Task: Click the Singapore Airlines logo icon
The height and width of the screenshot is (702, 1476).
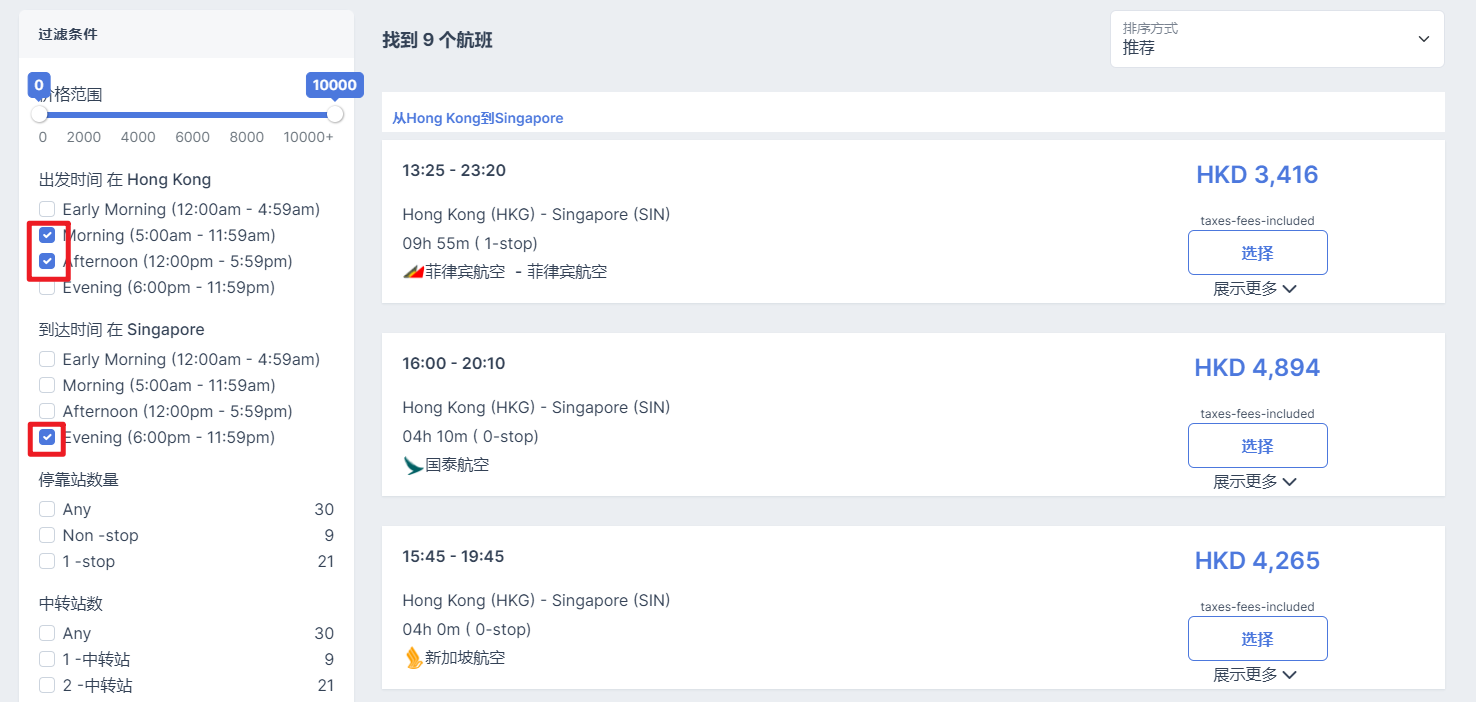Action: [413, 658]
